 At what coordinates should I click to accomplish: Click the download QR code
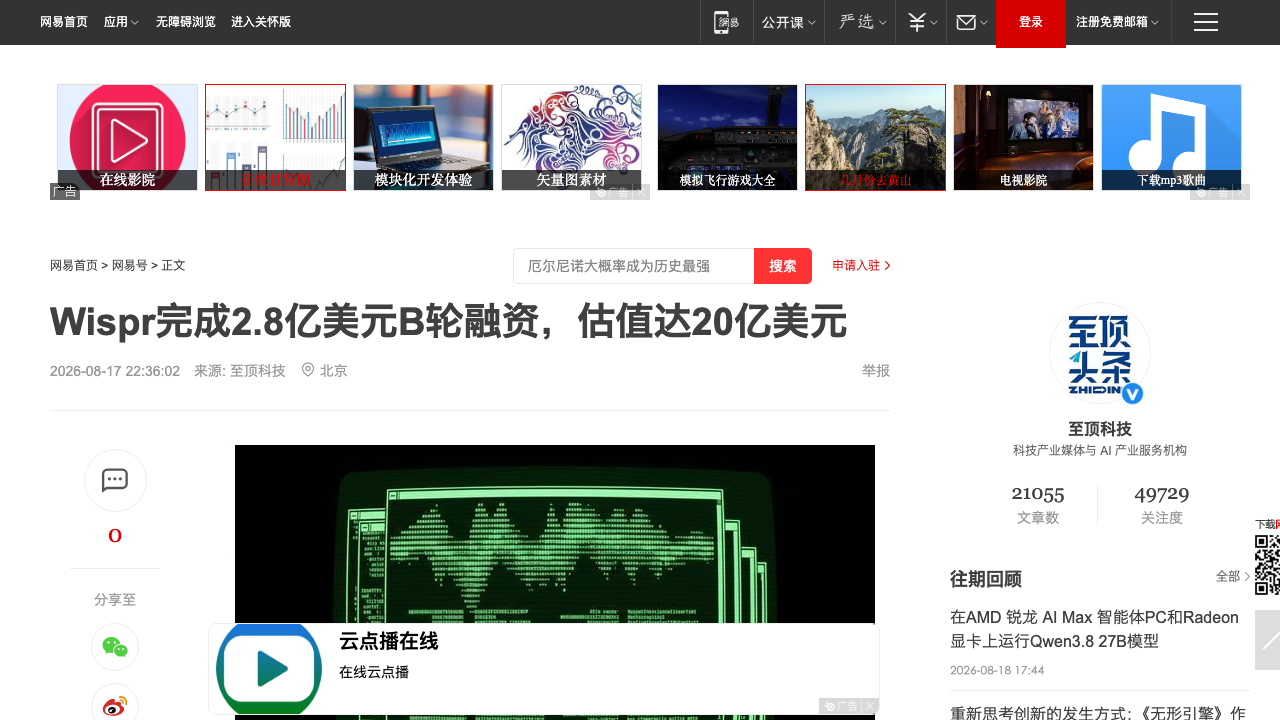(1268, 565)
